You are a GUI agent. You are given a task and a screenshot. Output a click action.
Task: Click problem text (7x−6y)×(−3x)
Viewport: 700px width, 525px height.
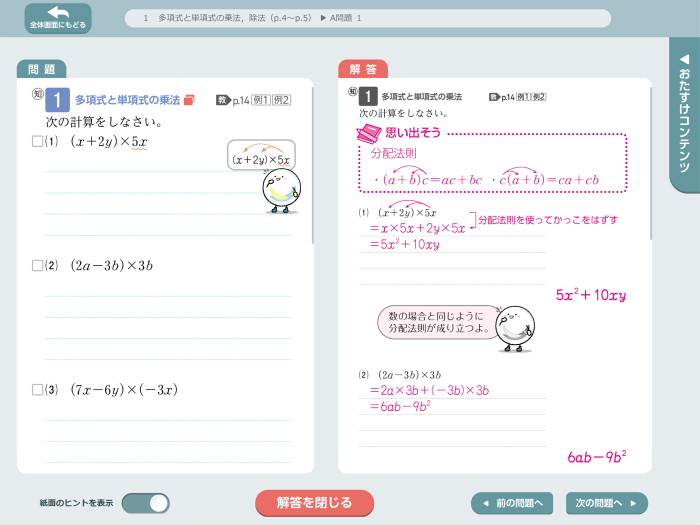coord(124,390)
